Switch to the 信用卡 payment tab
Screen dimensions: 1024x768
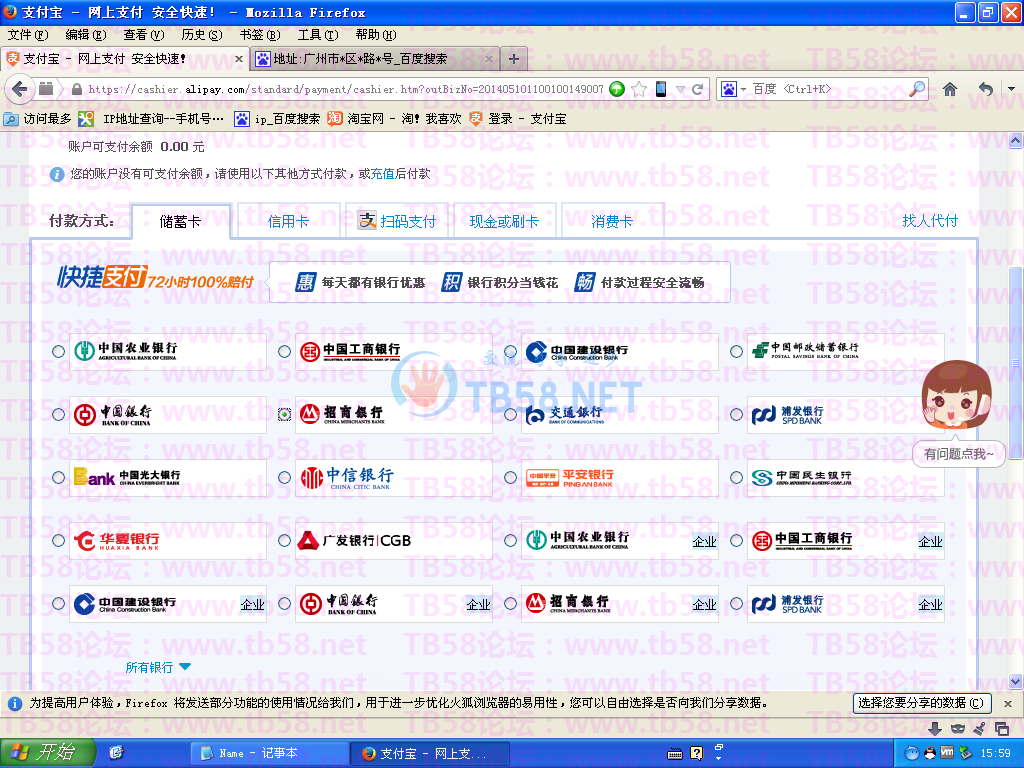pos(288,221)
